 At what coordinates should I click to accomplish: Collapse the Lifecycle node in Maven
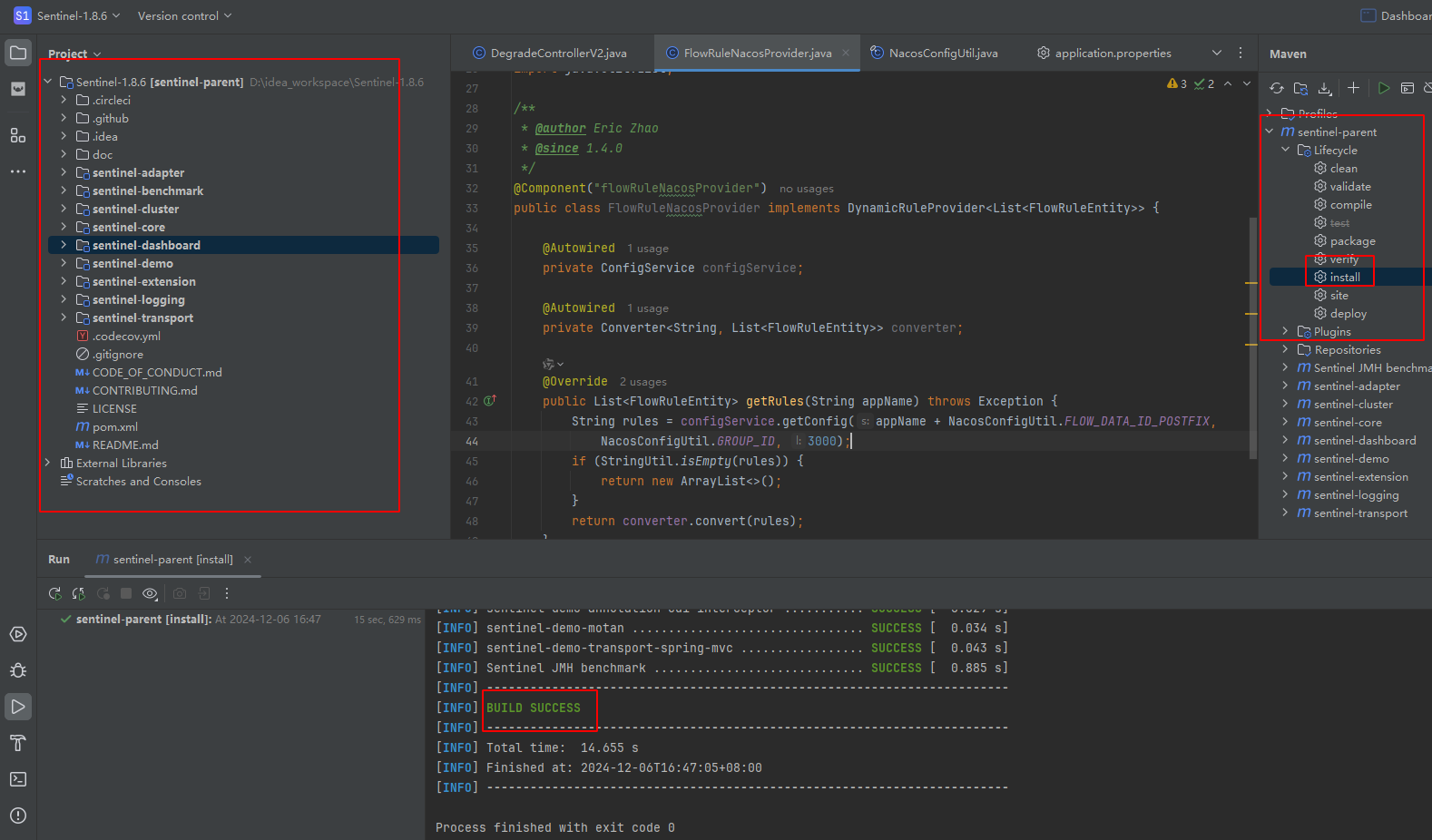tap(1286, 150)
